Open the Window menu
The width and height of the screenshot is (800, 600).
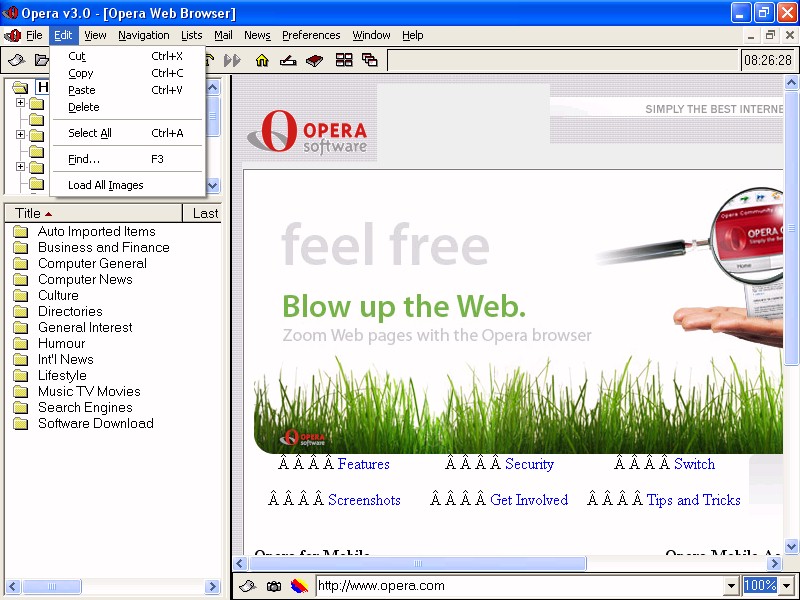coord(371,35)
